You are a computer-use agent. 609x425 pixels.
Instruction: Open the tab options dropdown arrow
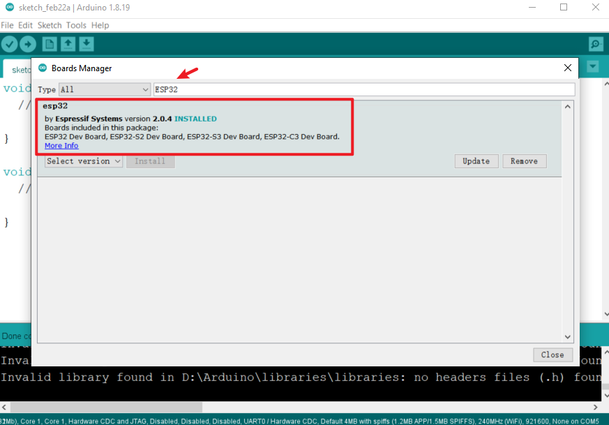pos(593,67)
